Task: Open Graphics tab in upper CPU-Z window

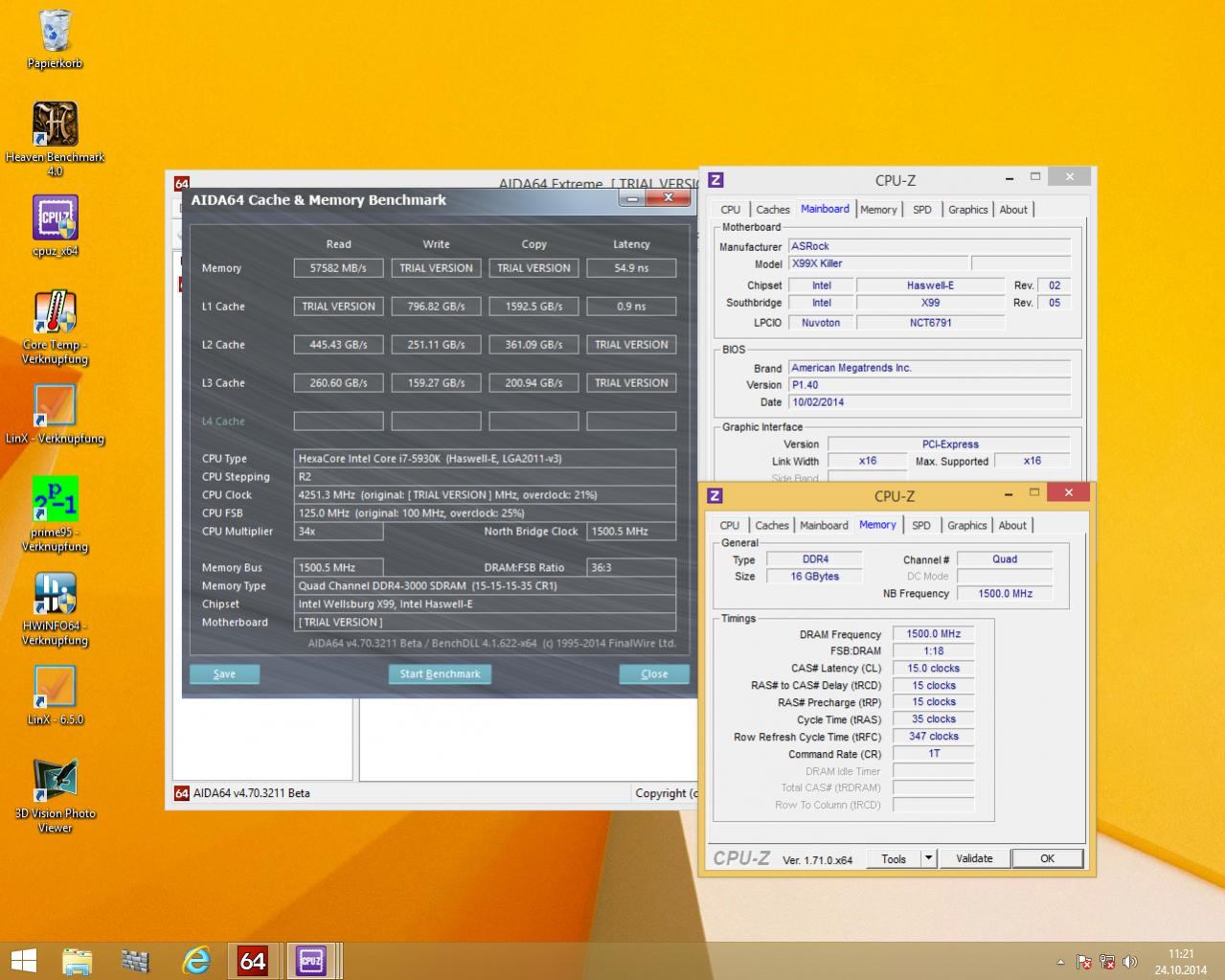Action: coord(968,209)
